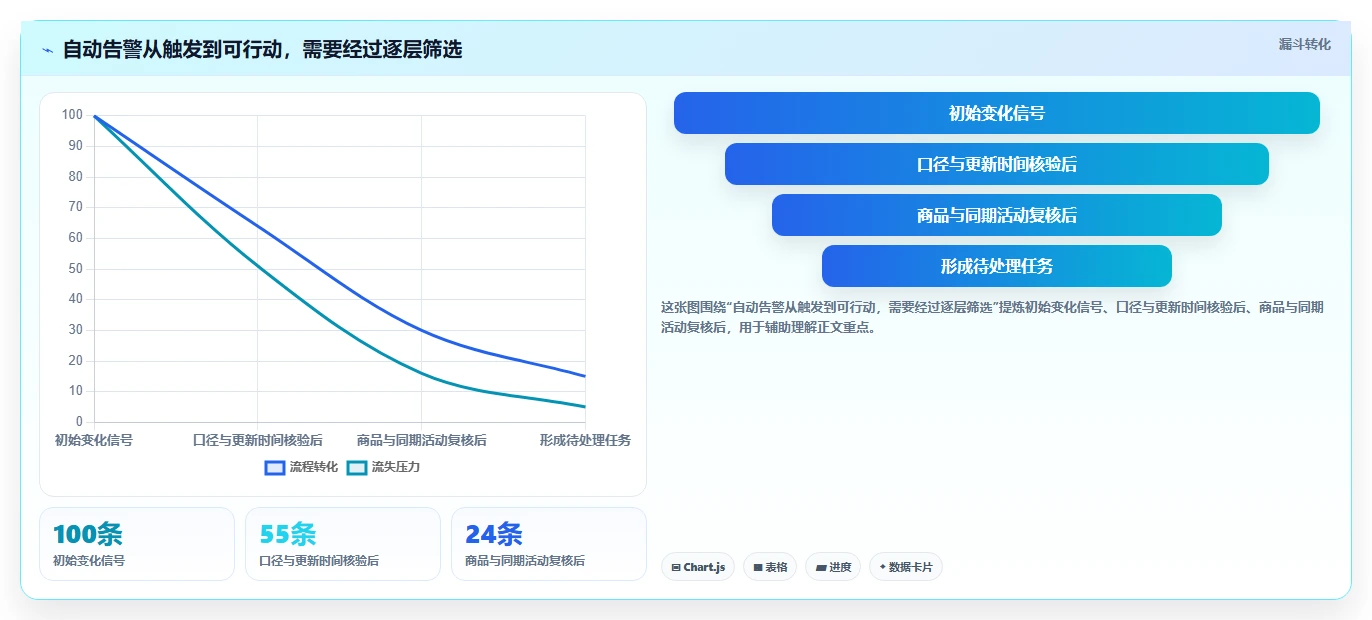Click the y-axis value 100
The width and height of the screenshot is (1372, 620).
pos(72,115)
